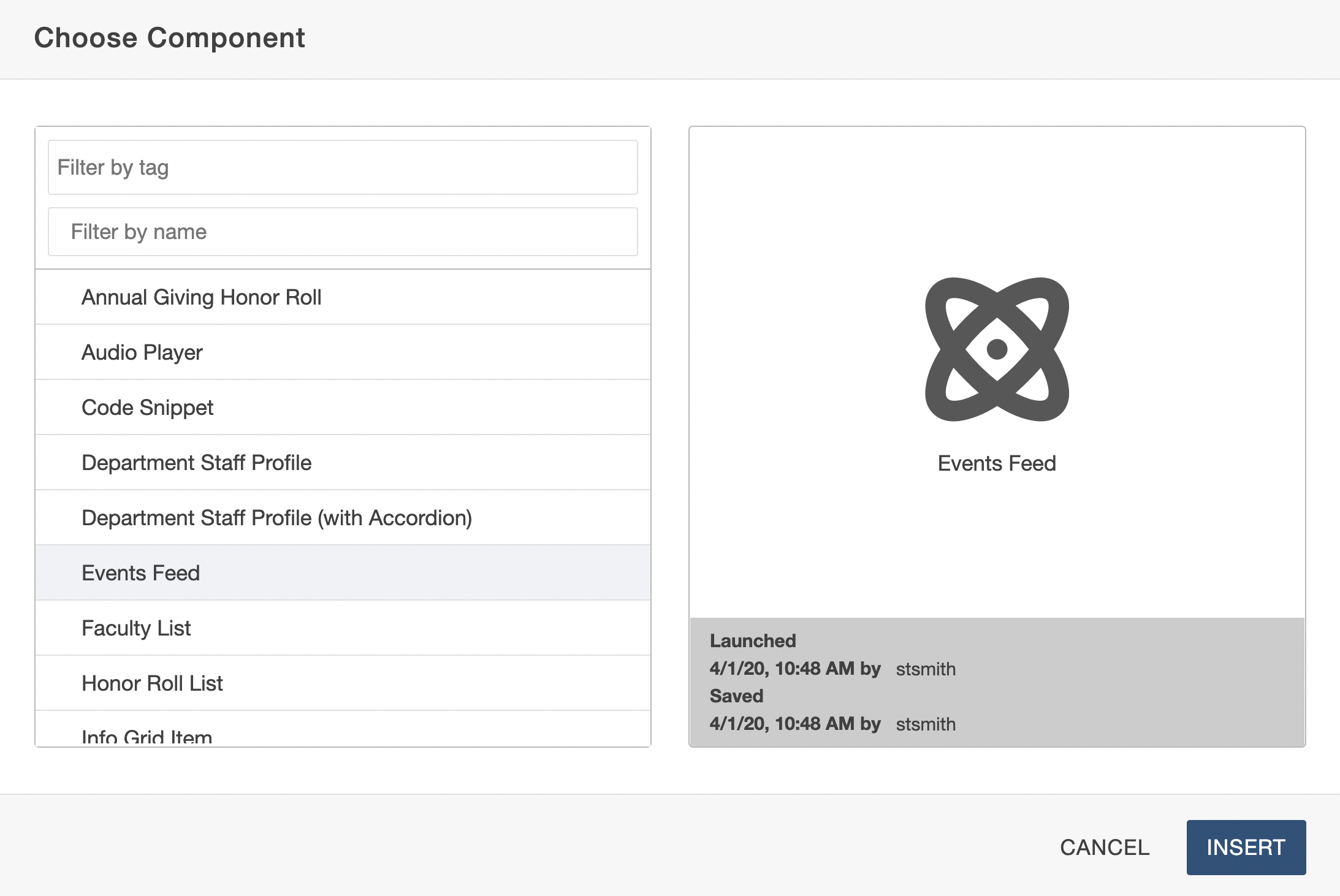Click the Choose Component dialog title

point(170,38)
